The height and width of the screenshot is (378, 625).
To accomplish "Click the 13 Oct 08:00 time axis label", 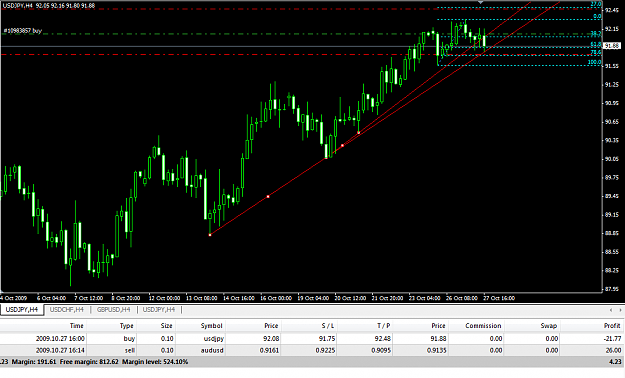I will pos(202,298).
